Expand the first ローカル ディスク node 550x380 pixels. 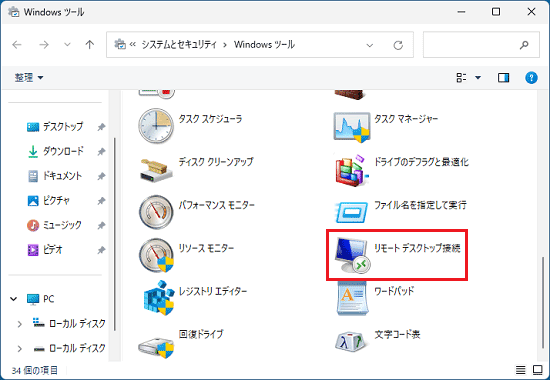(x=20, y=324)
